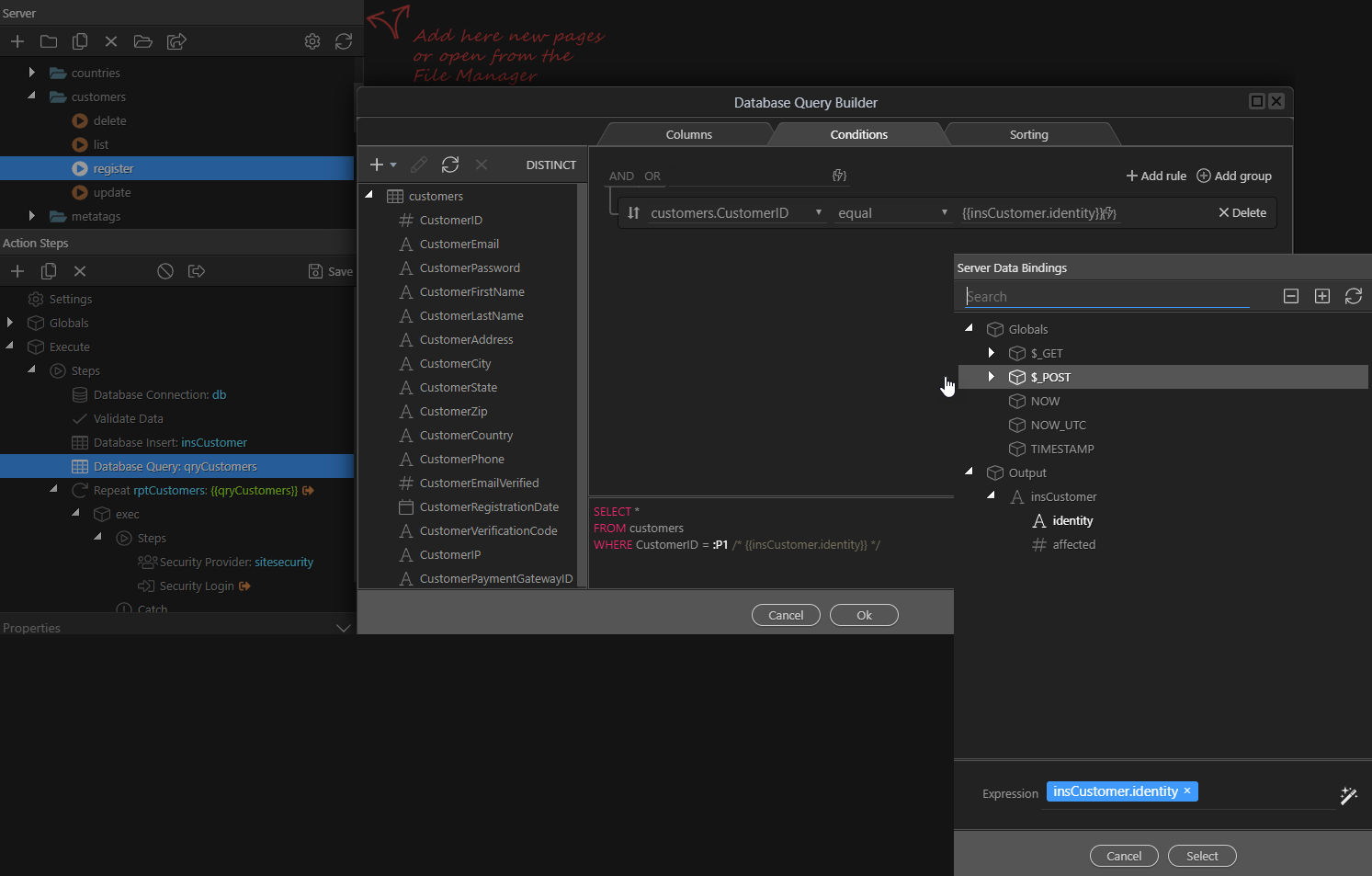
Task: Remove the insCustomer.identity expression tag
Action: pos(1187,791)
